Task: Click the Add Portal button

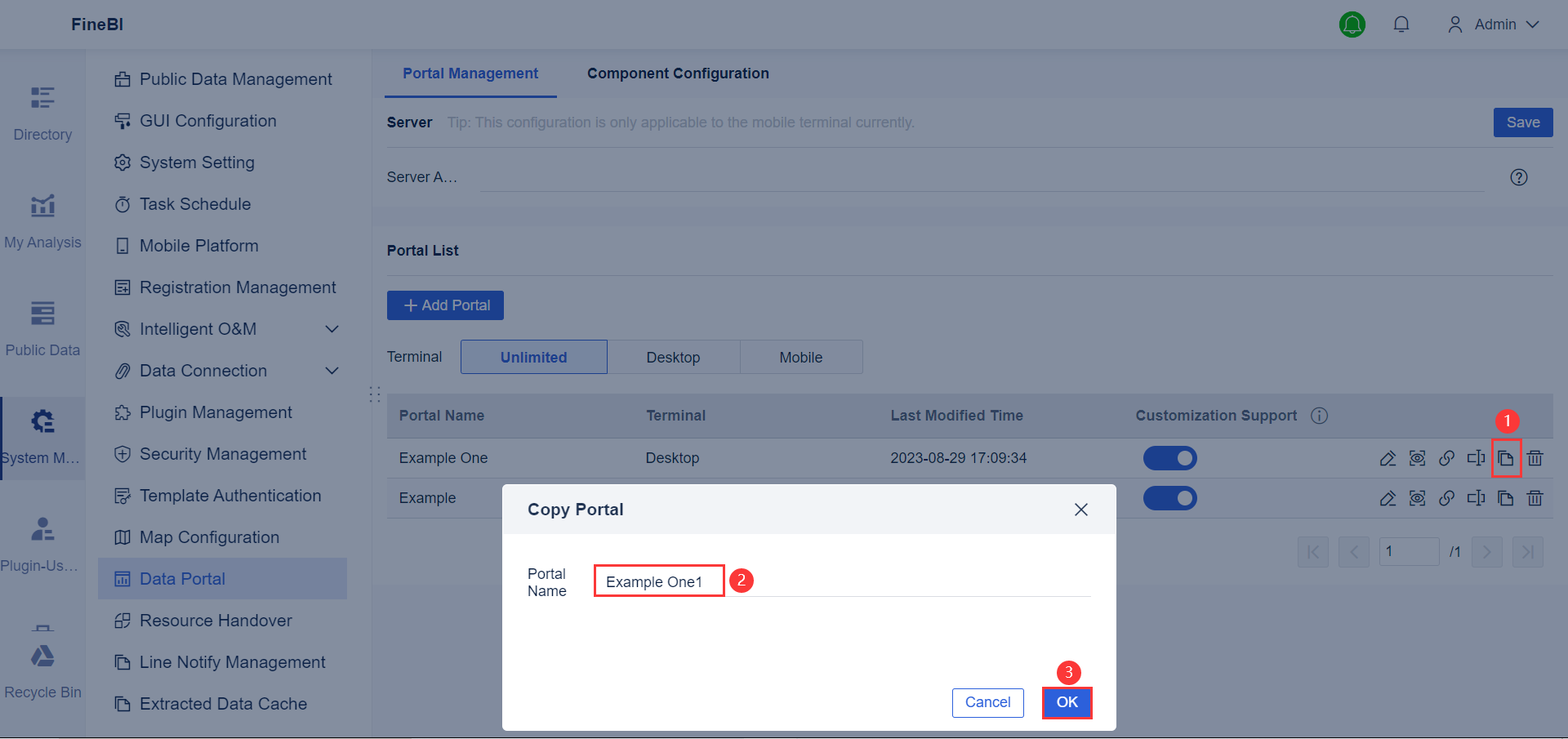Action: [445, 305]
